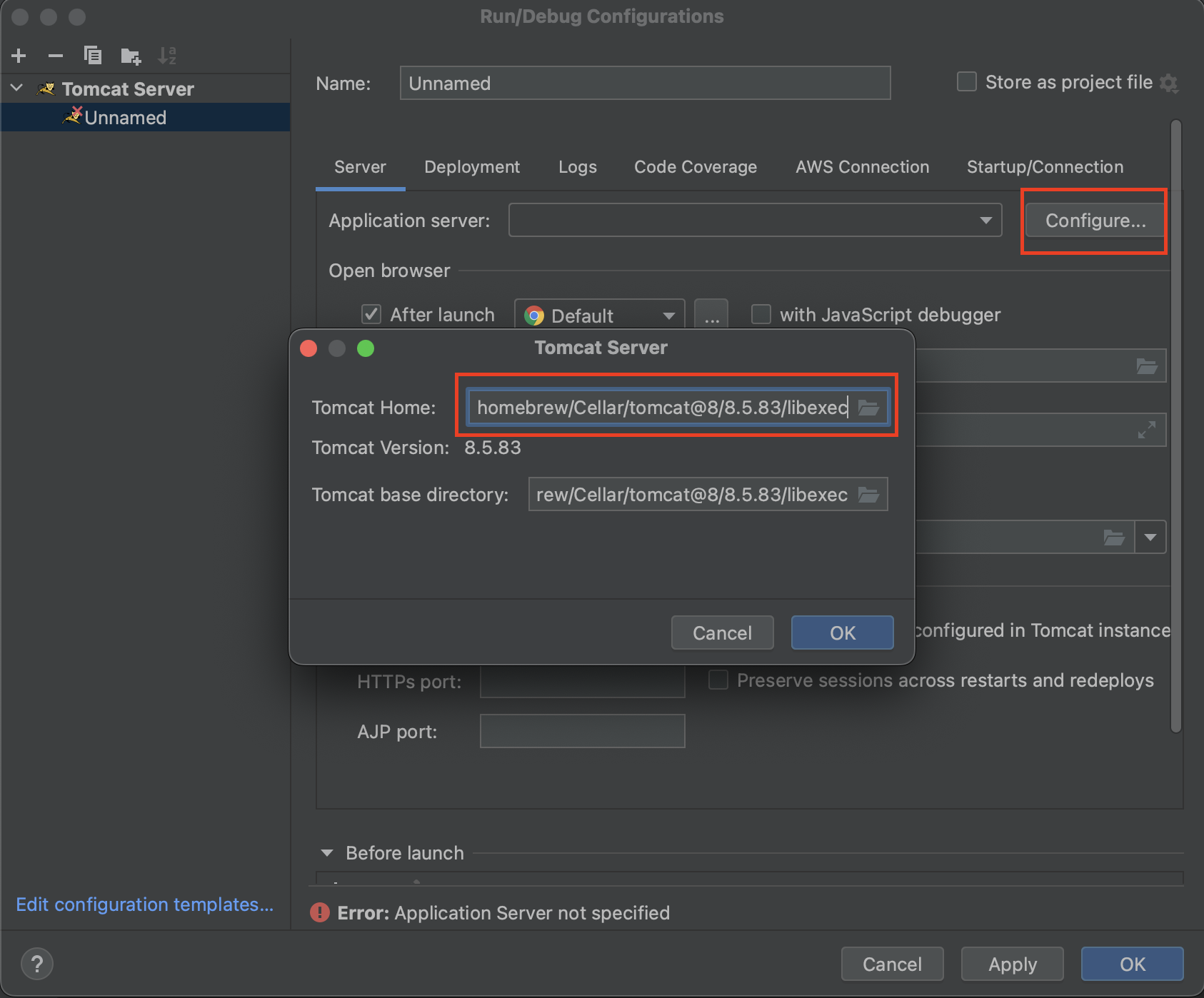Open Edit configuration templates link
This screenshot has height=998, width=1204.
(x=145, y=904)
